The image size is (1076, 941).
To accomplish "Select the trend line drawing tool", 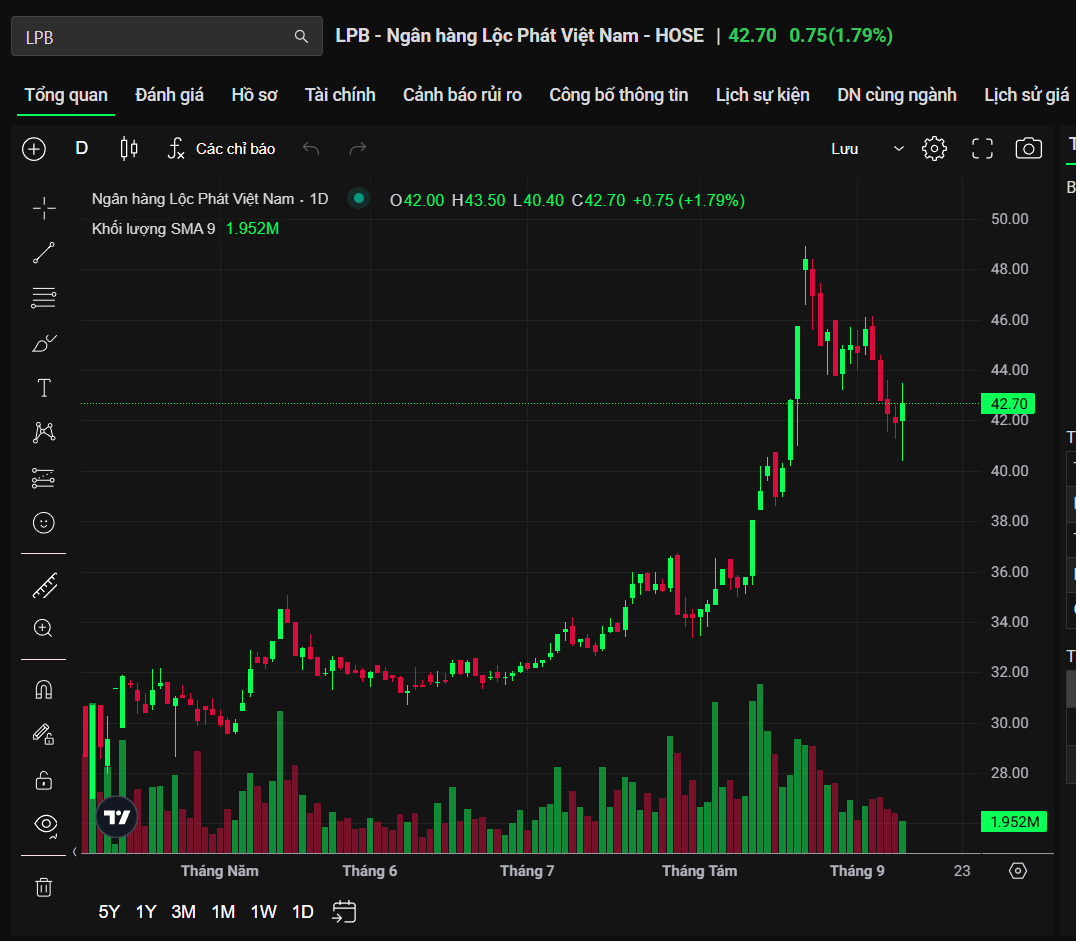I will click(x=44, y=253).
